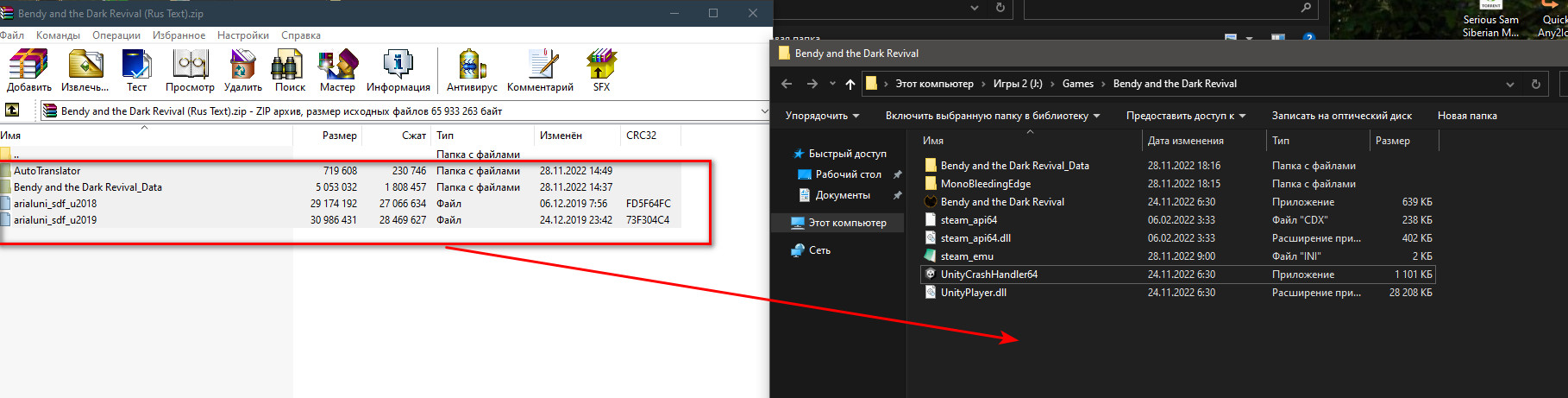Screen dimensions: 1568x398
Task: Click the Антивирус (virus scan) toolbar icon
Action: [472, 70]
